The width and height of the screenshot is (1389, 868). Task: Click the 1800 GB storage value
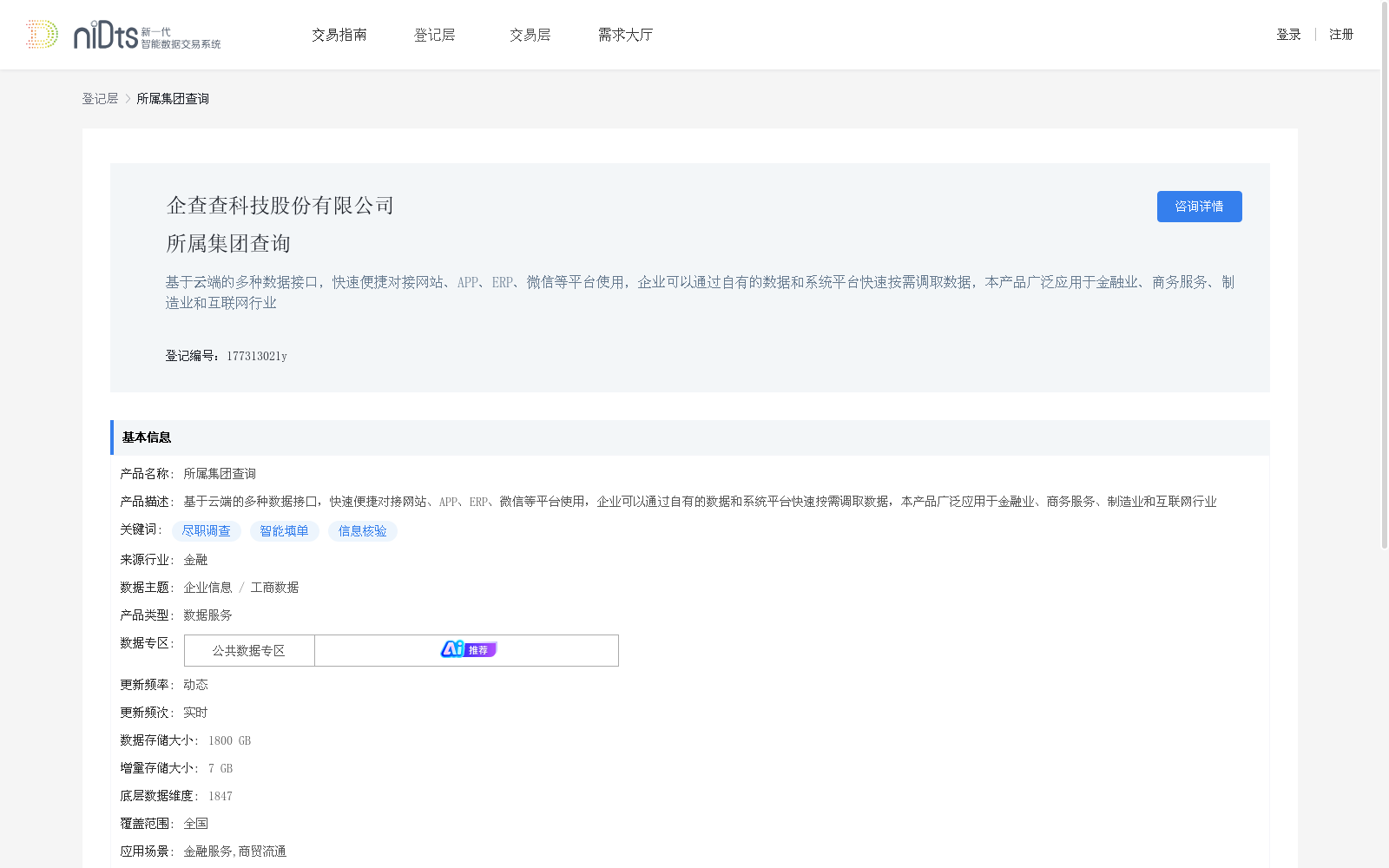(x=229, y=740)
